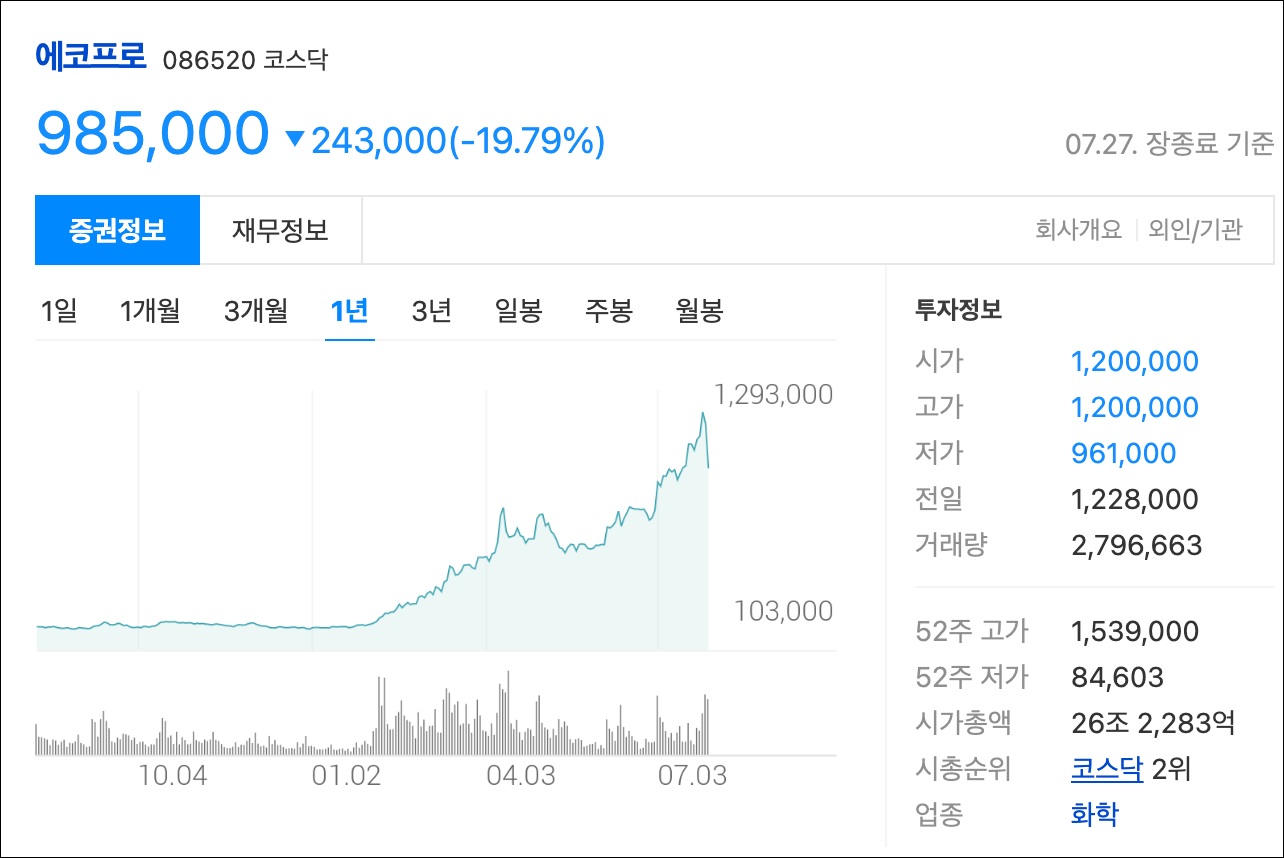Show the 3개월 chart
1284x858 pixels.
click(x=254, y=311)
